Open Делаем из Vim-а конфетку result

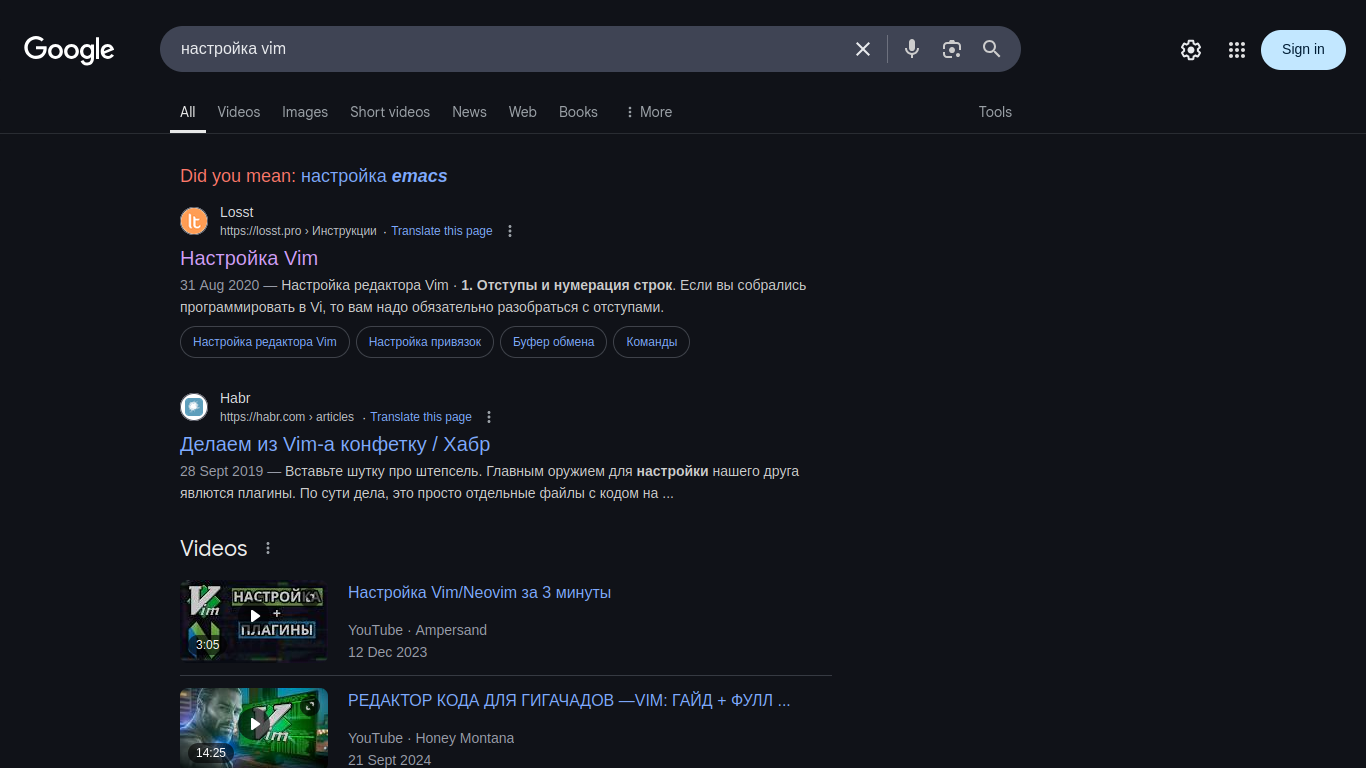point(335,444)
